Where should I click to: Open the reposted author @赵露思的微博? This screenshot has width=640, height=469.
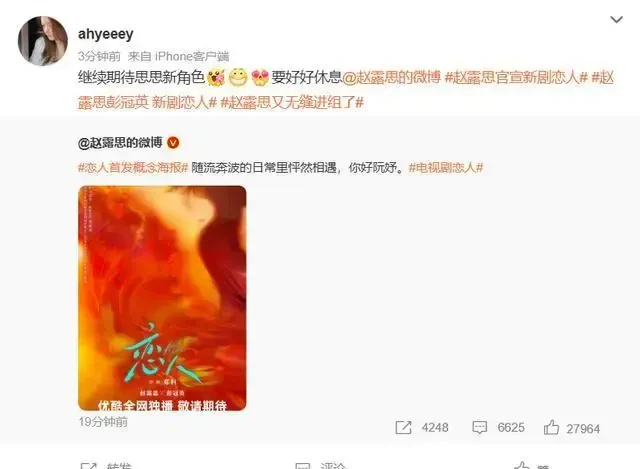click(120, 142)
